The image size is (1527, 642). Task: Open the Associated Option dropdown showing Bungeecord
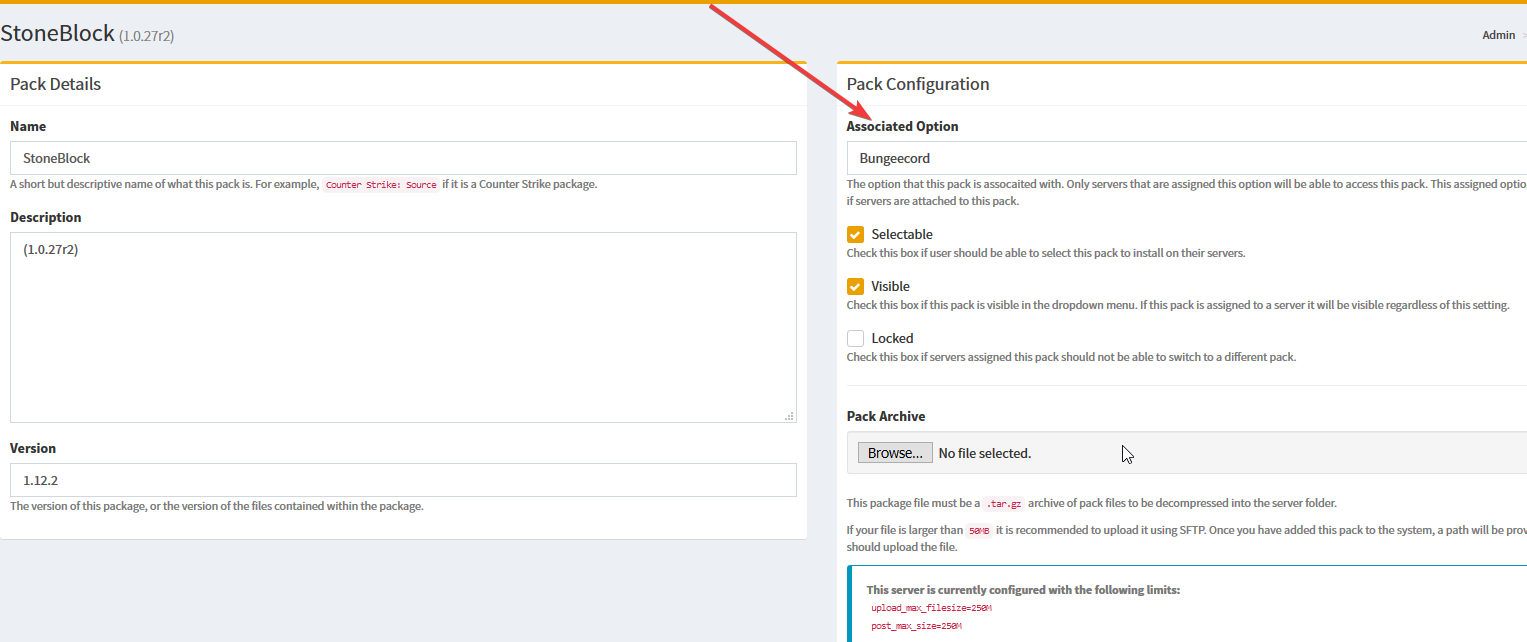point(1185,158)
